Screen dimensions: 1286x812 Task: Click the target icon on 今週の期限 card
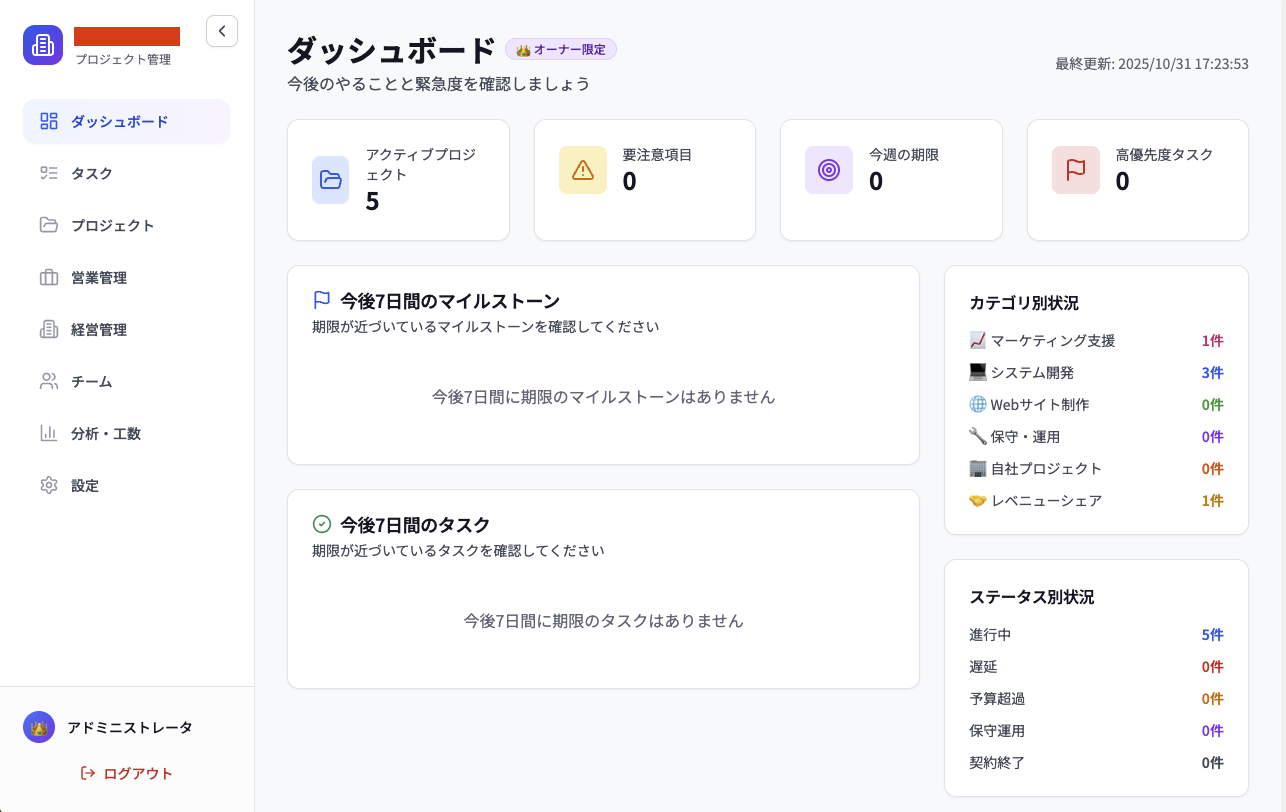(x=829, y=170)
